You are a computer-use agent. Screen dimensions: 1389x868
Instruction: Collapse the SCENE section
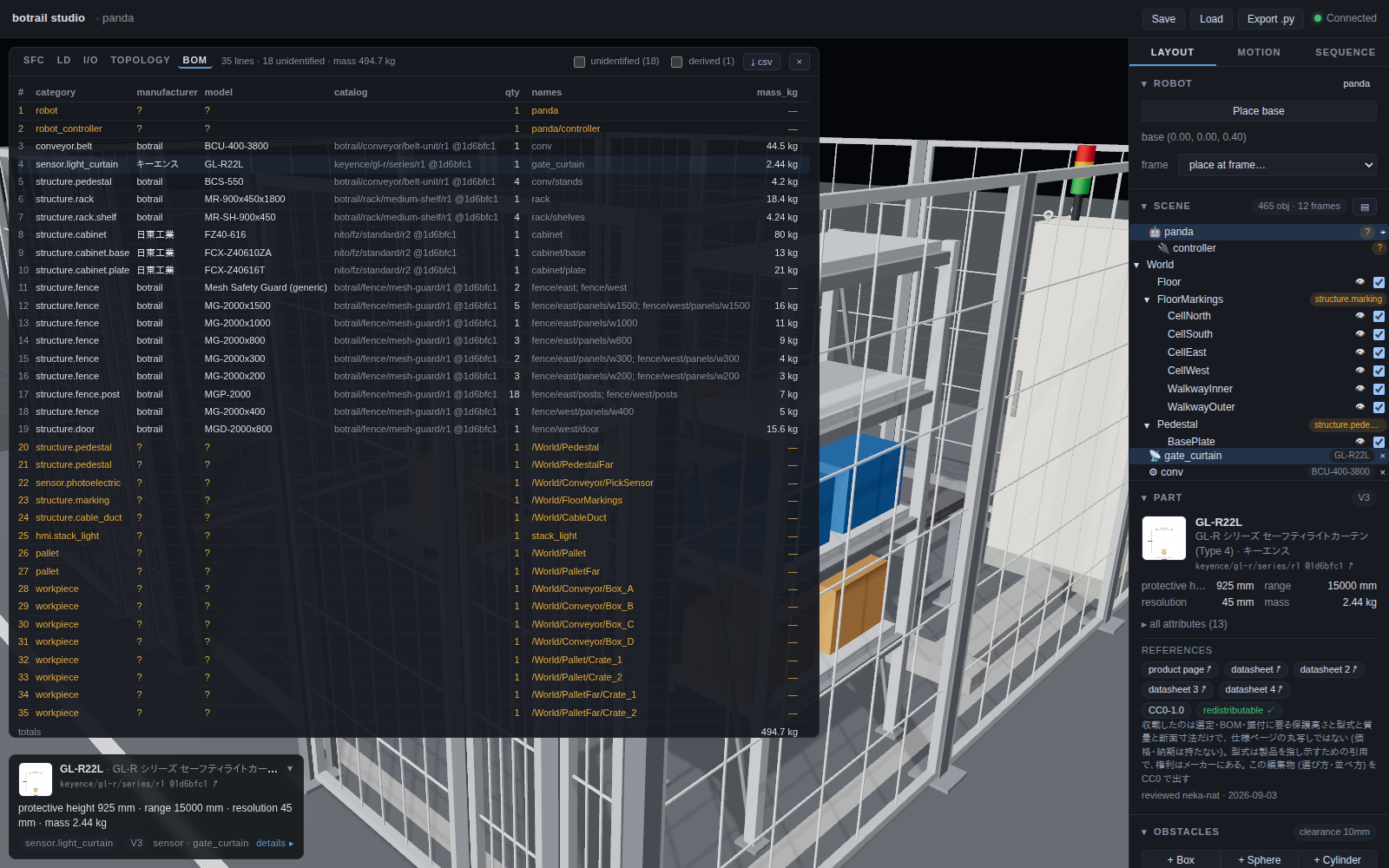coord(1144,207)
